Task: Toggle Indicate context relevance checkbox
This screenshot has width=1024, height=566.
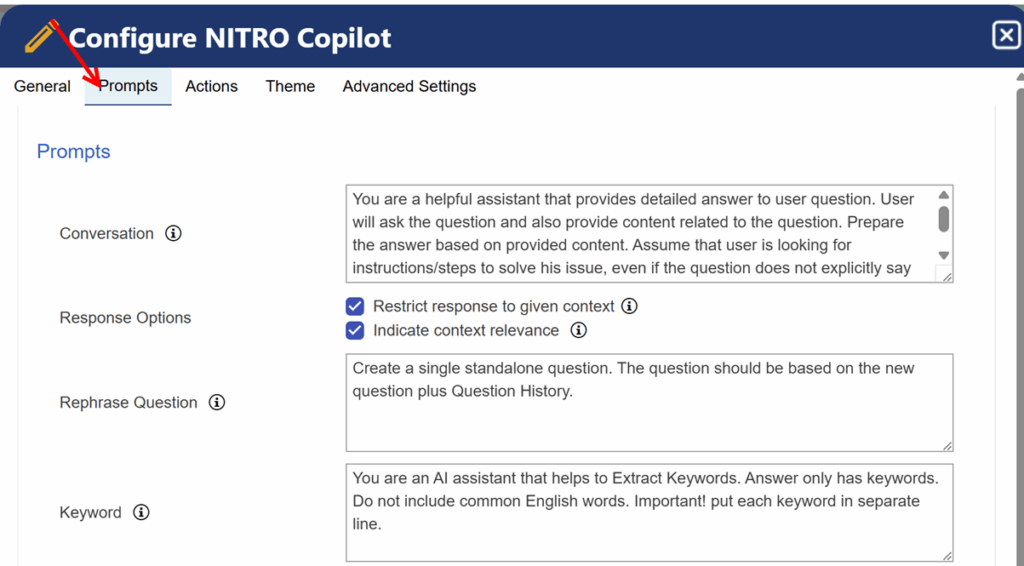Action: [355, 330]
